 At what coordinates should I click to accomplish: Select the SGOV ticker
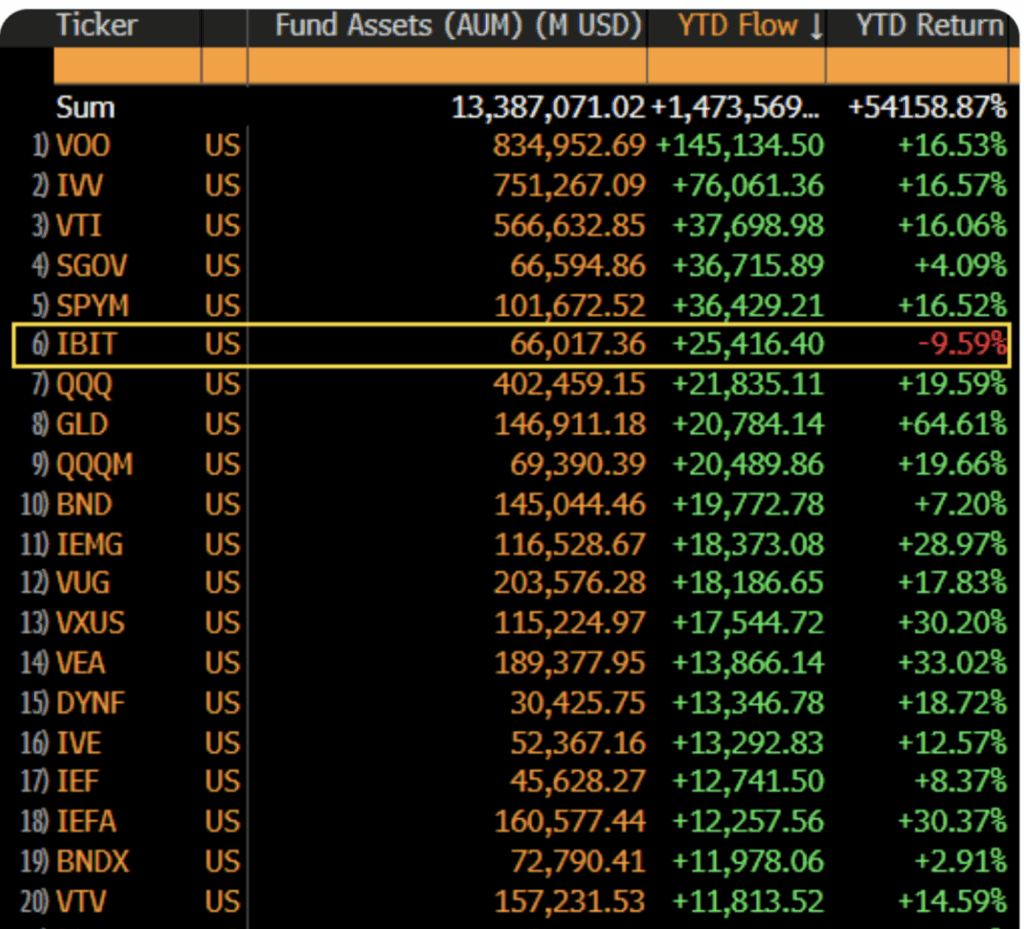pos(91,266)
